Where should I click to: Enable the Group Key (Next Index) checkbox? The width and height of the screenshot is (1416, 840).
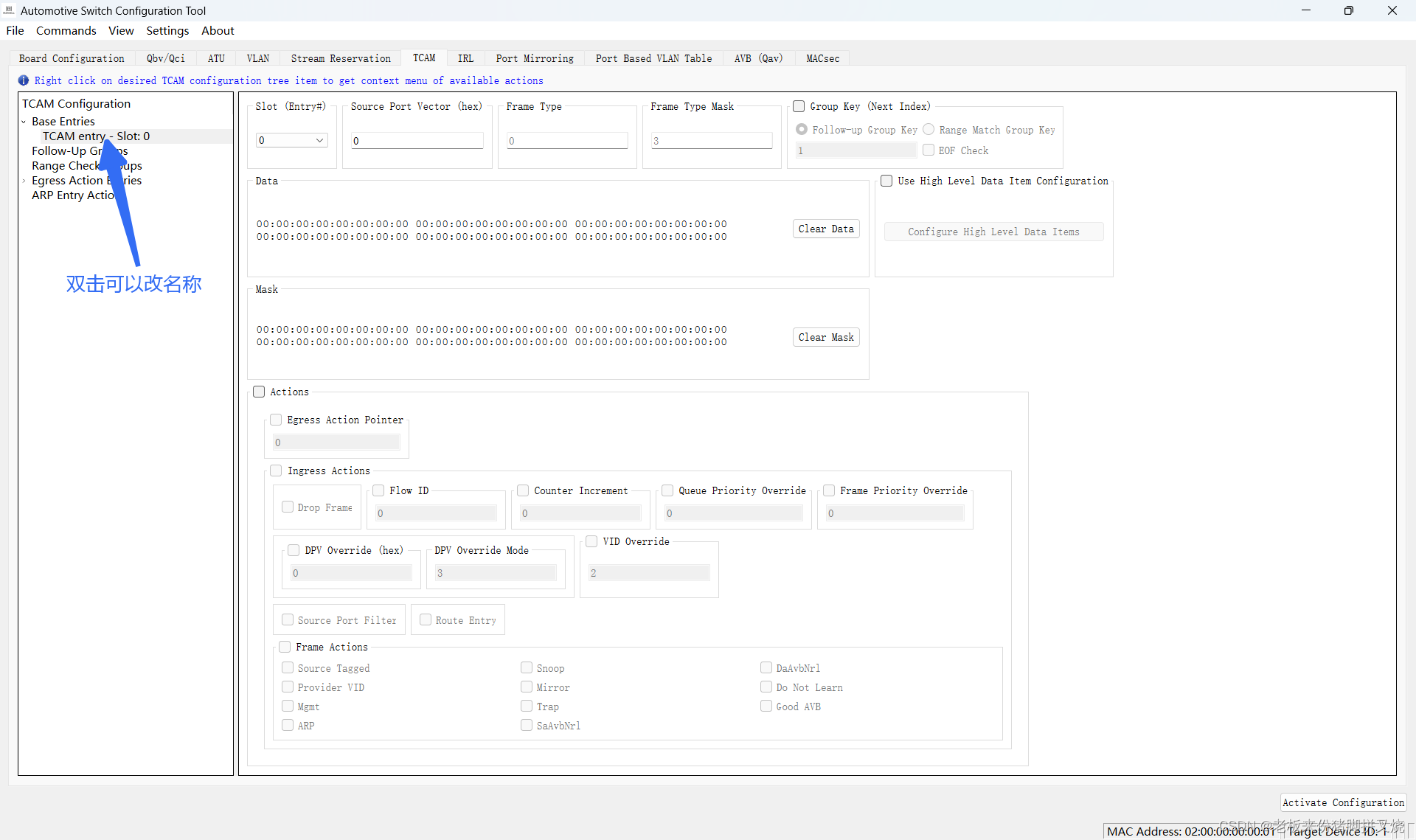click(799, 106)
